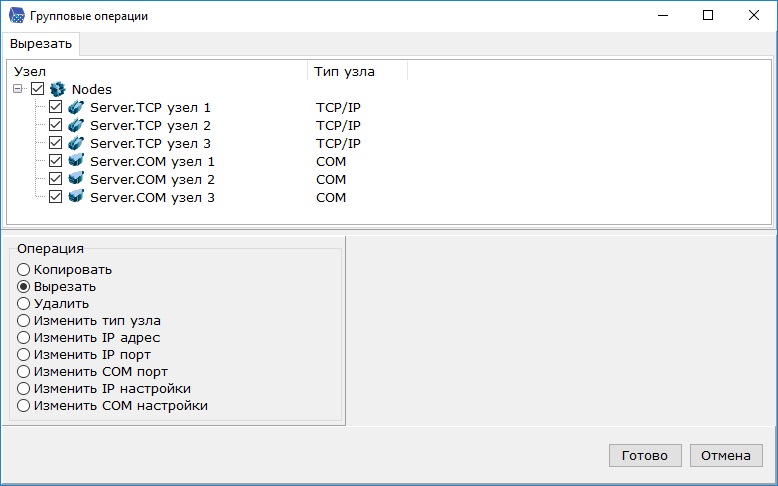Choose the Удалить operation option
This screenshot has width=778, height=486.
pos(24,304)
